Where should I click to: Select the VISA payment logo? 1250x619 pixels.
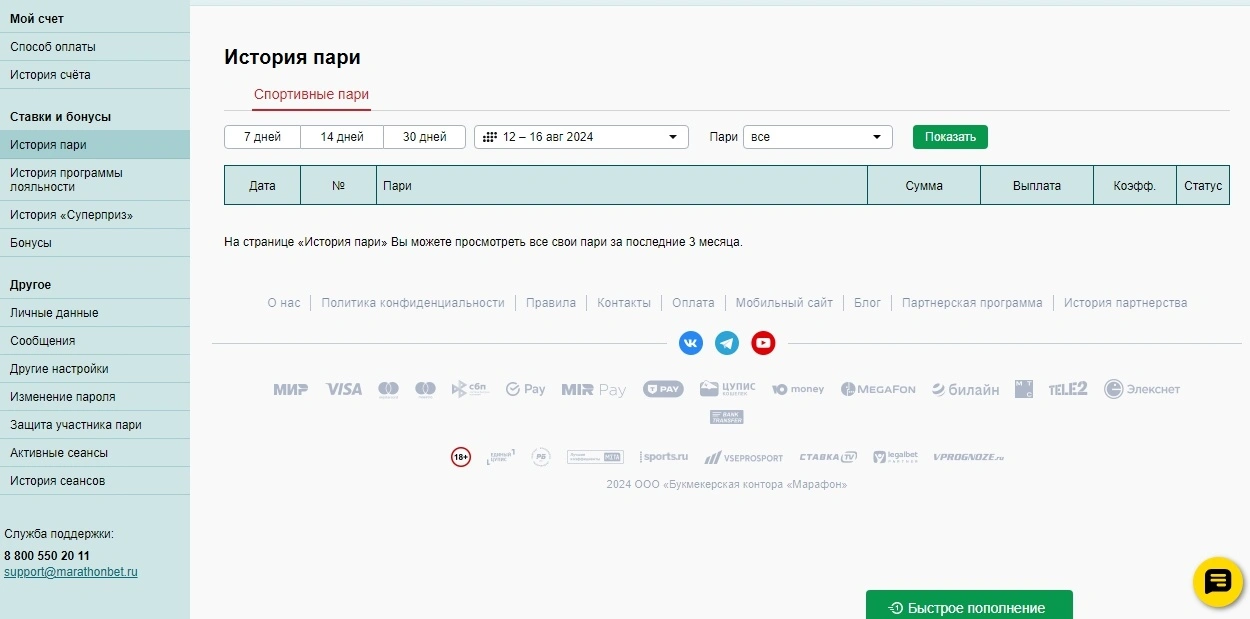344,389
